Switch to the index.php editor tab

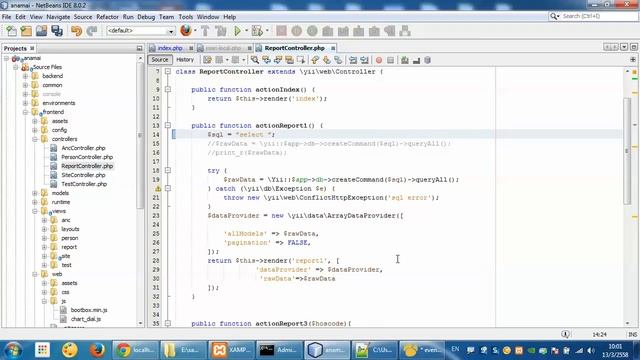coord(170,48)
